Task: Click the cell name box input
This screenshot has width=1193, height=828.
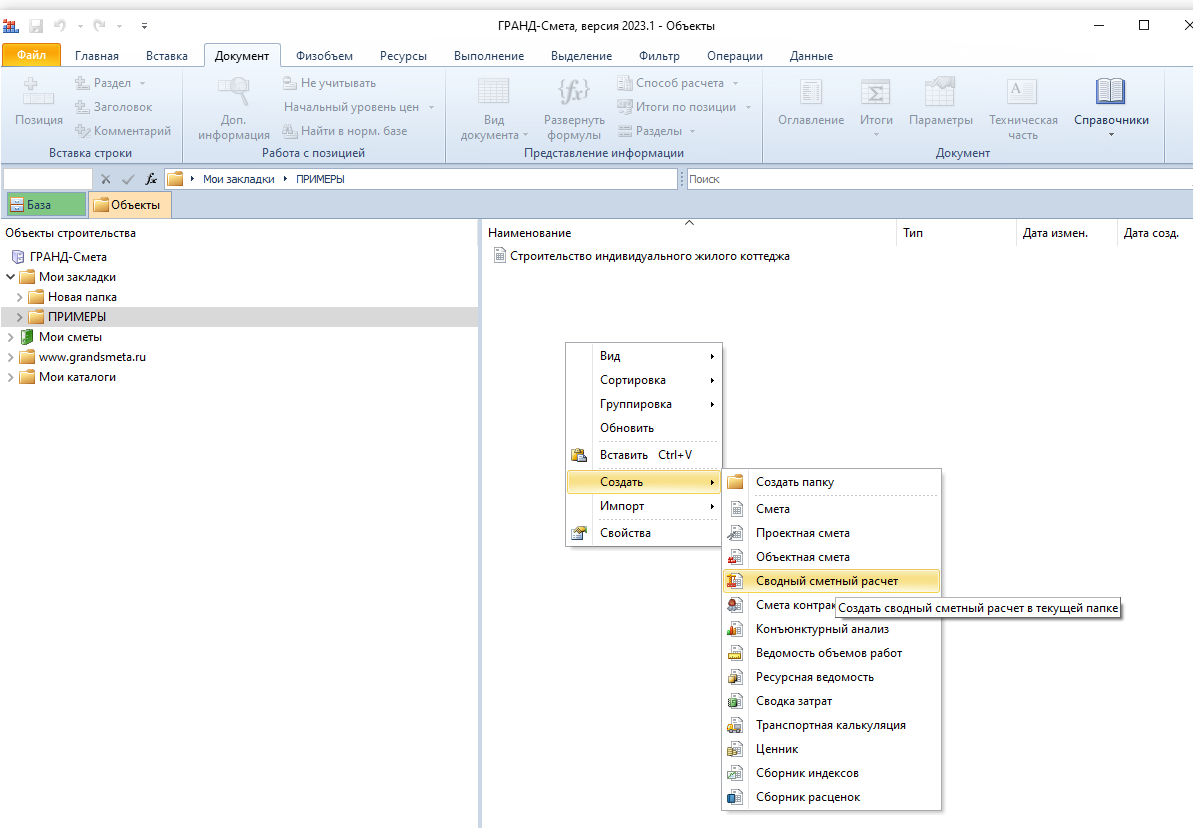Action: (48, 179)
